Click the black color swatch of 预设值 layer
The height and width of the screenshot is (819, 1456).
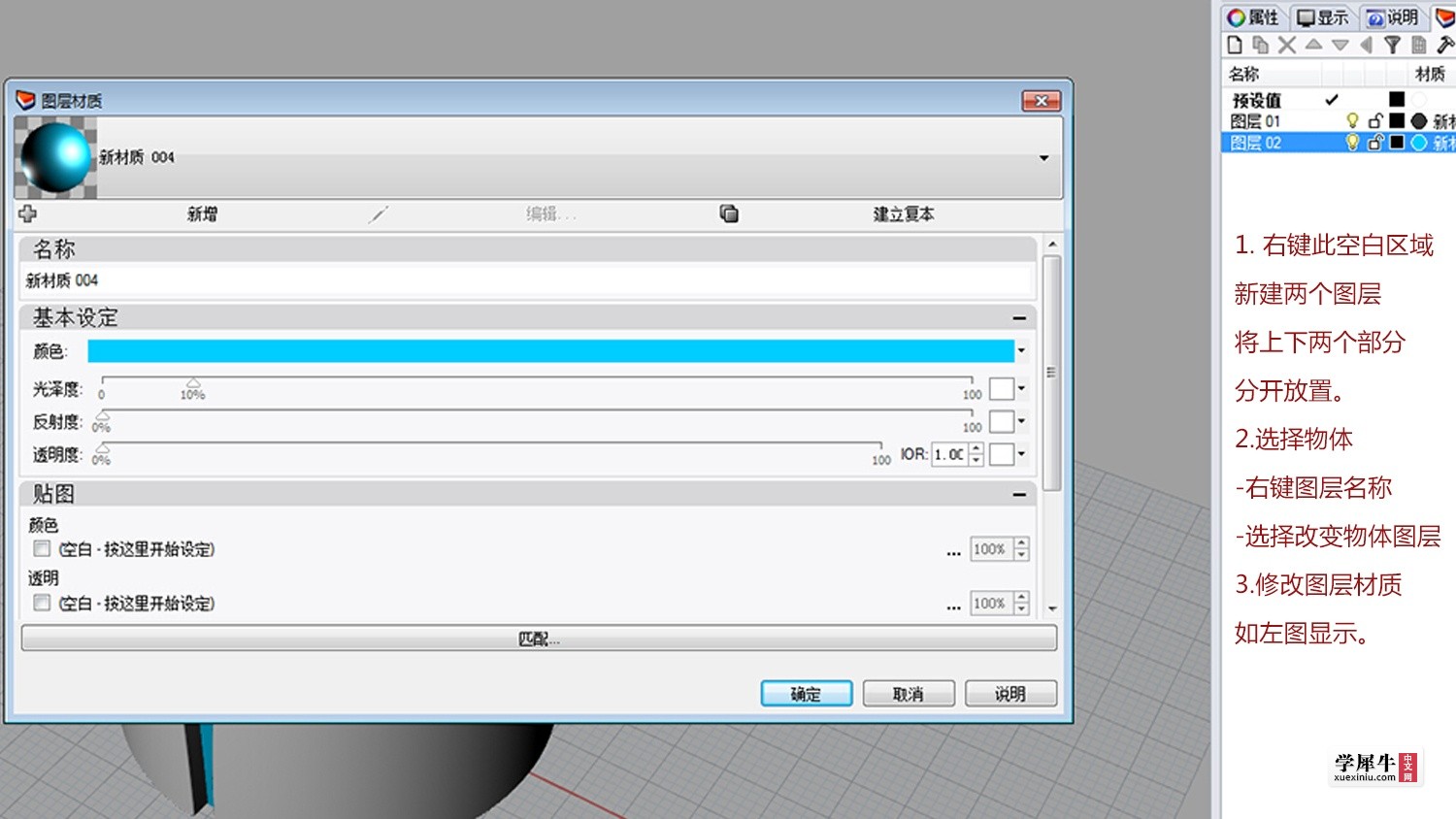(x=1397, y=99)
